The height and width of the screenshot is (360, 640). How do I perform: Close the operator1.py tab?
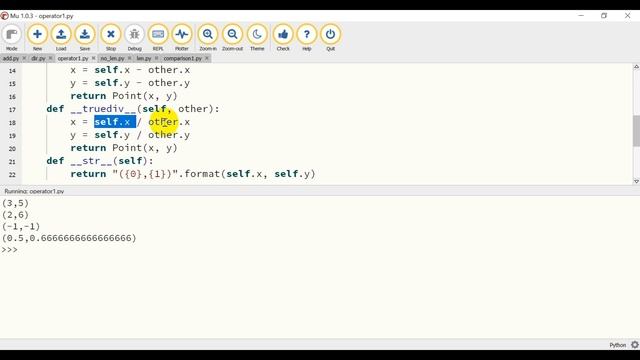(93, 58)
